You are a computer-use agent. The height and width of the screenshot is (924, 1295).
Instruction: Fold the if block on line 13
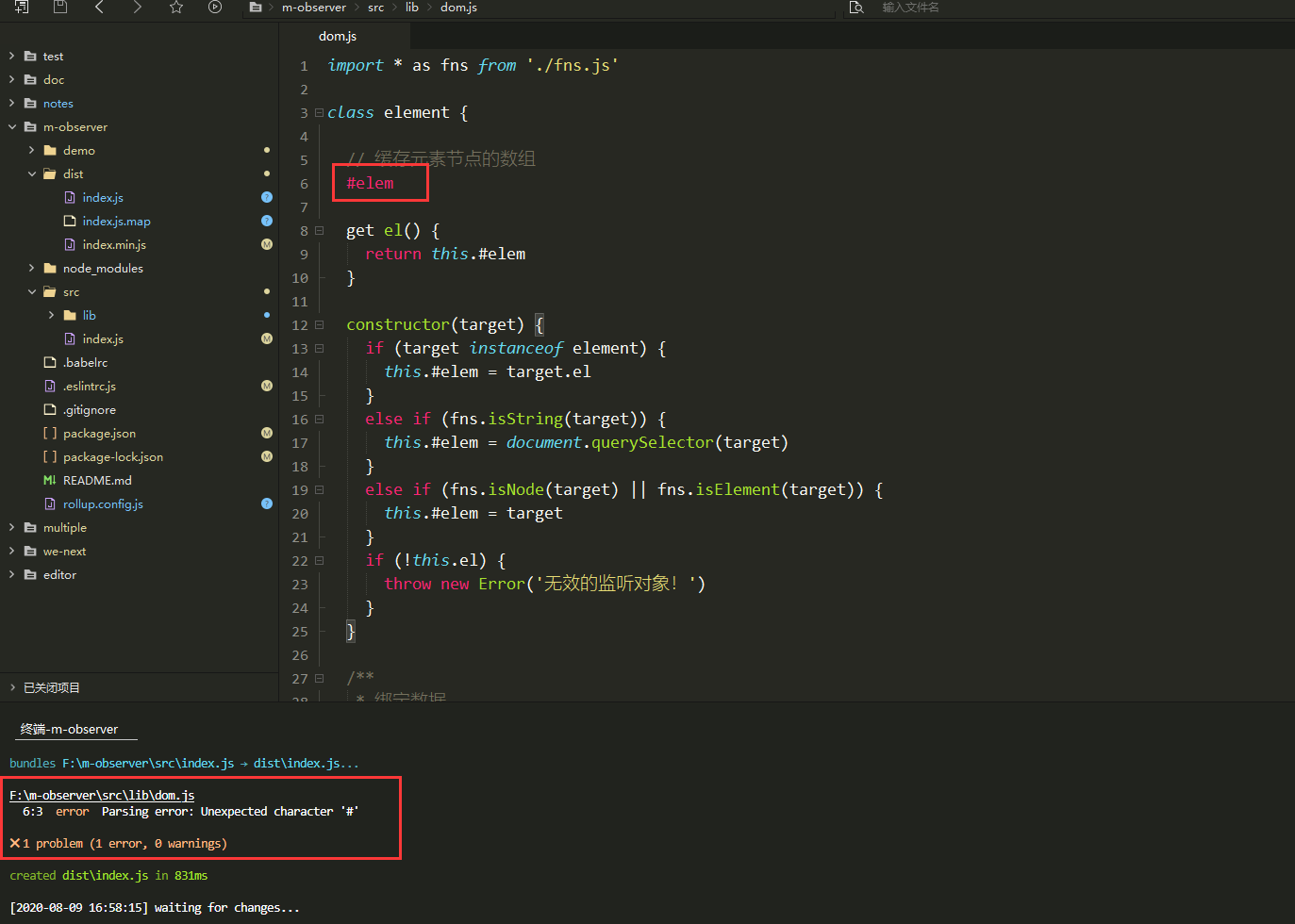coord(319,348)
